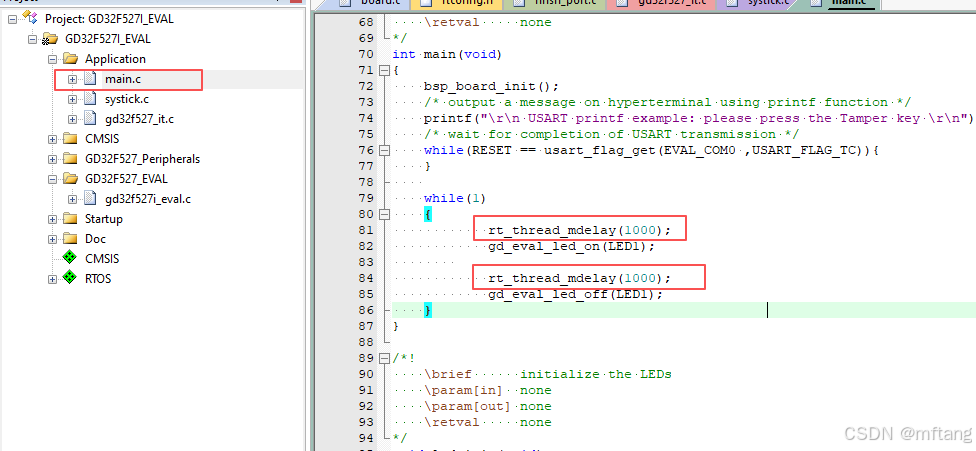Click the systick.c file icon
976x451 pixels.
coord(91,99)
